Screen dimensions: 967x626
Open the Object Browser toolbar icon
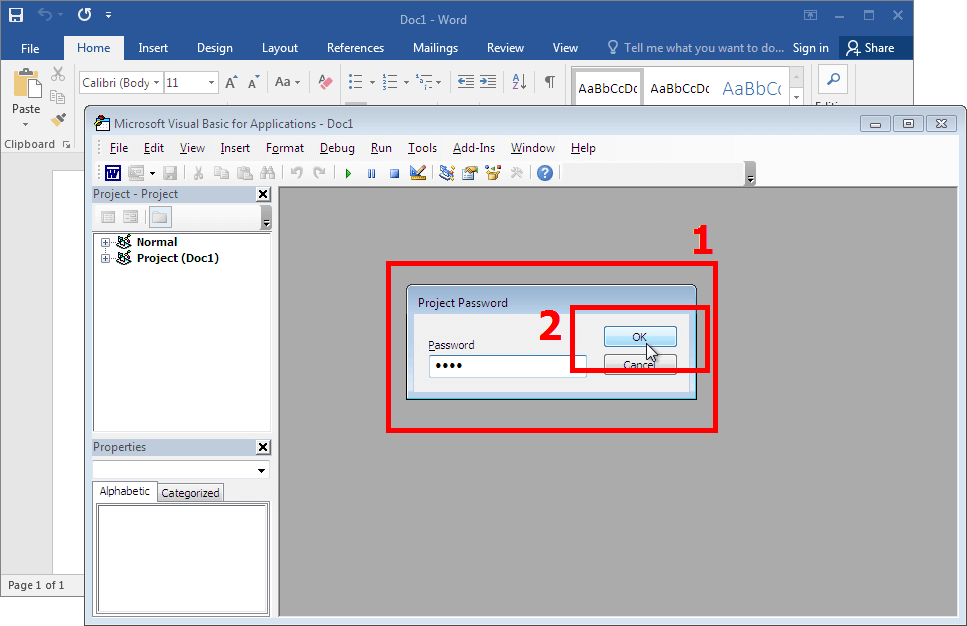(493, 173)
